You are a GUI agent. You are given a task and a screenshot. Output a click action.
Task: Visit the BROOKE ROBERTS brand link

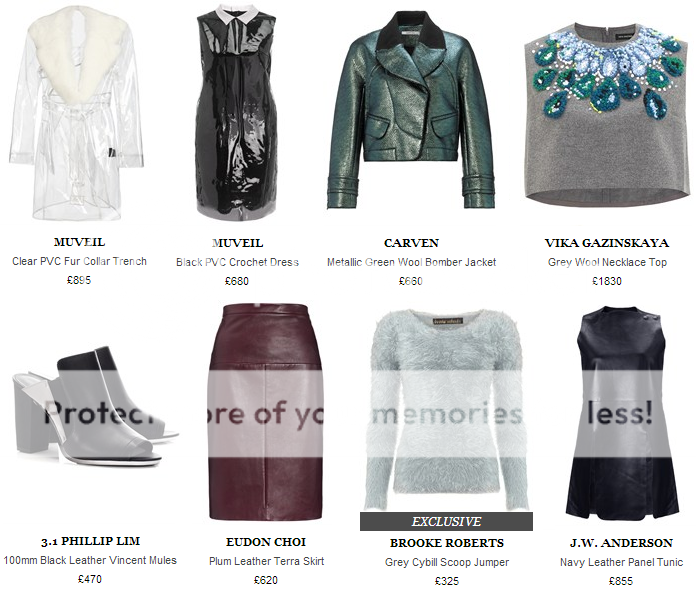(447, 543)
